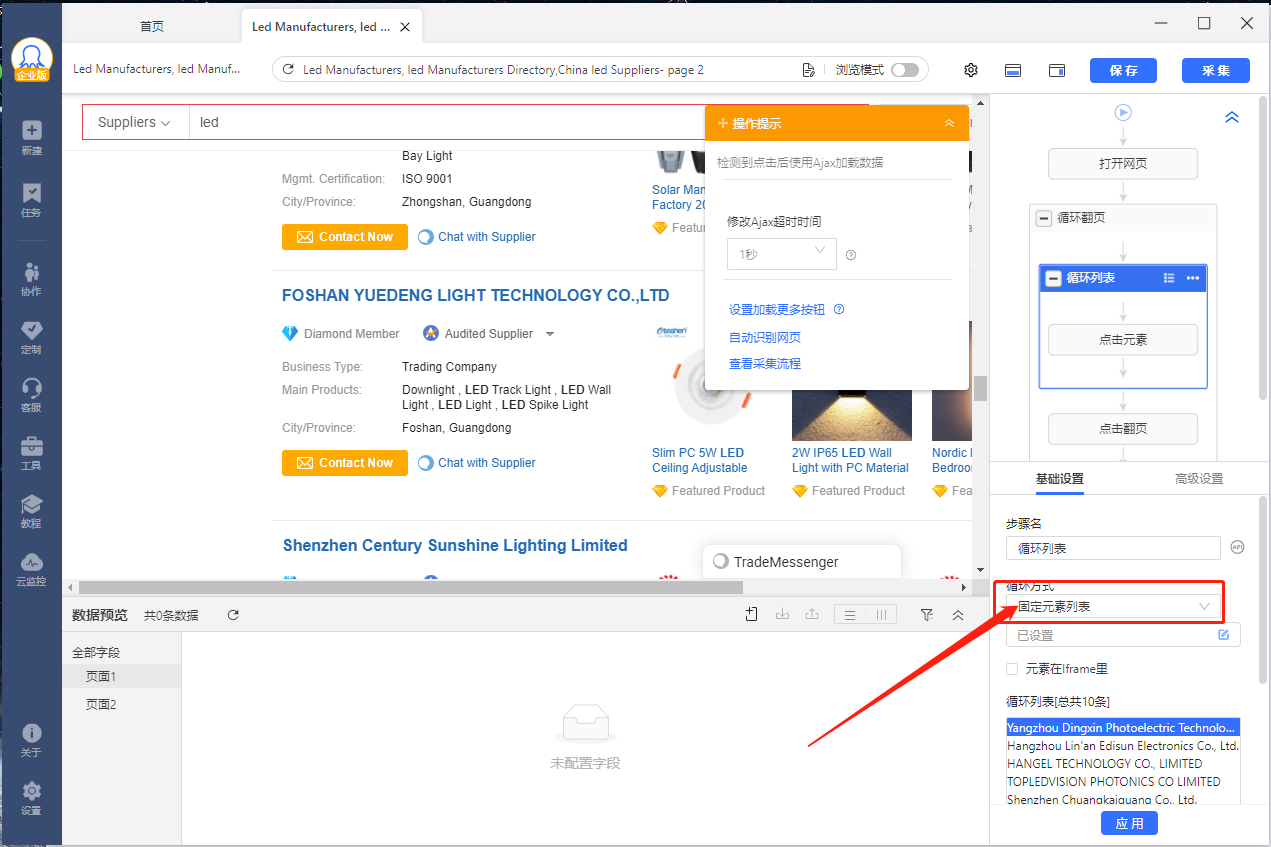Open the 新建 (New) sidebar icon
Image resolution: width=1271 pixels, height=847 pixels.
[x=31, y=137]
